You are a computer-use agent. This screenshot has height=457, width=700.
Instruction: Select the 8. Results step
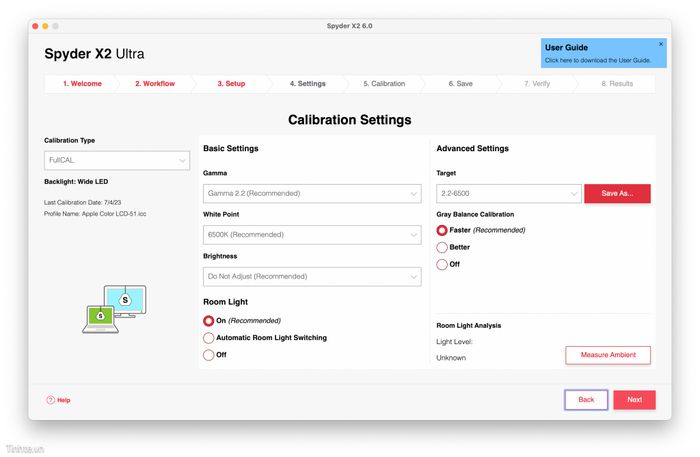(617, 83)
